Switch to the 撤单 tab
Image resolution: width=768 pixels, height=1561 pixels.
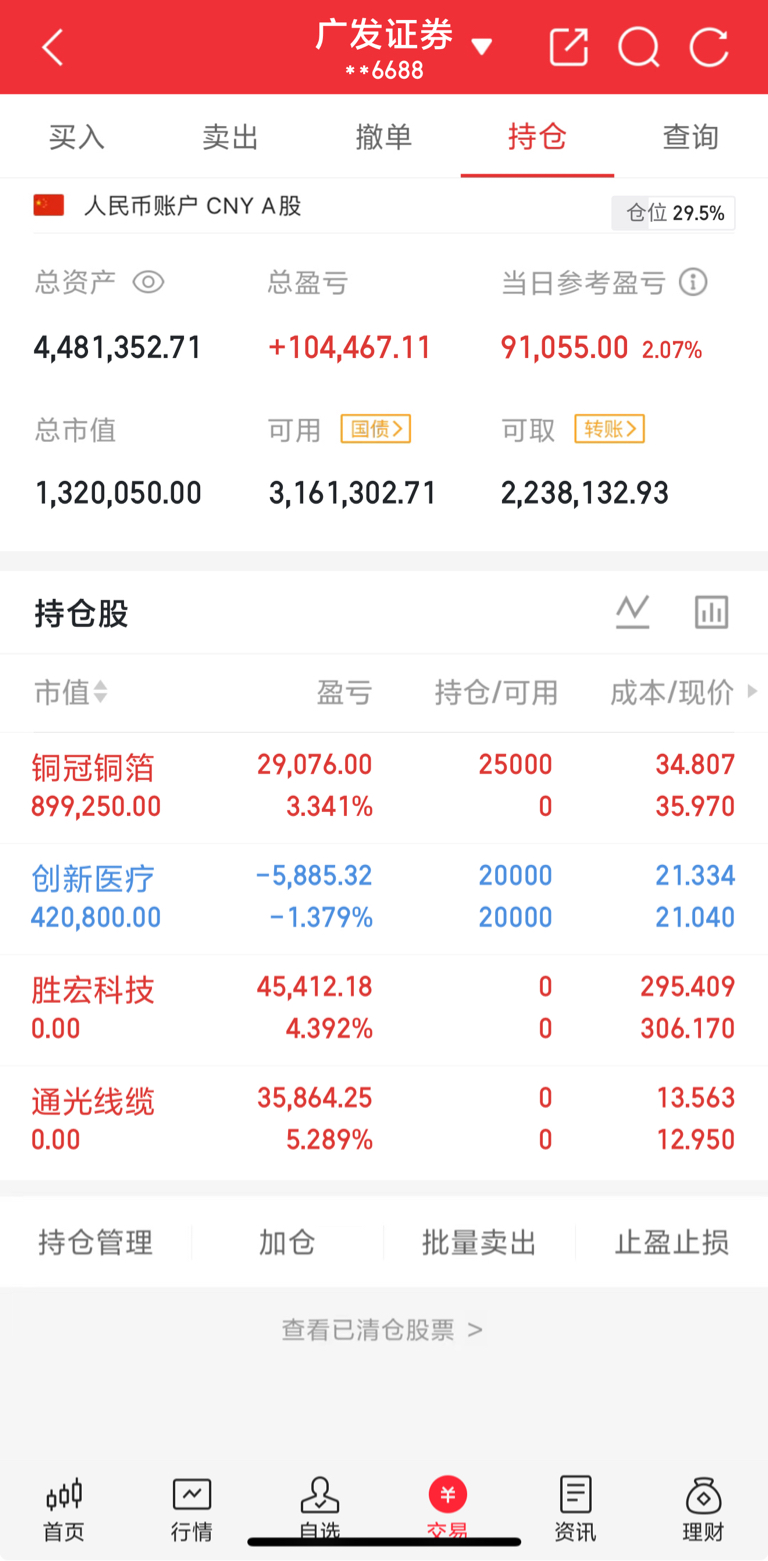pos(384,137)
